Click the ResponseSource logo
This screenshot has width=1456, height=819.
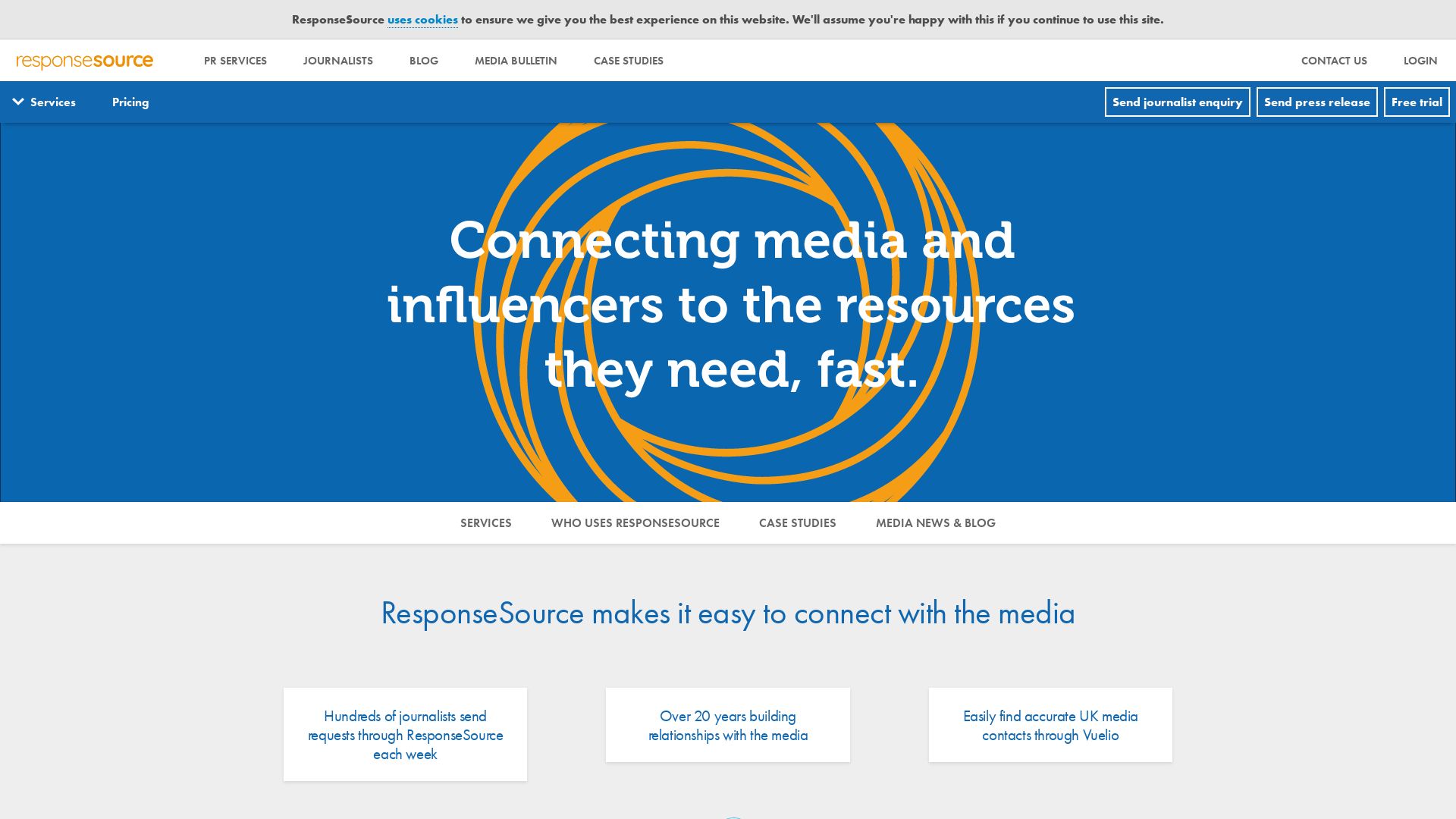click(x=84, y=61)
